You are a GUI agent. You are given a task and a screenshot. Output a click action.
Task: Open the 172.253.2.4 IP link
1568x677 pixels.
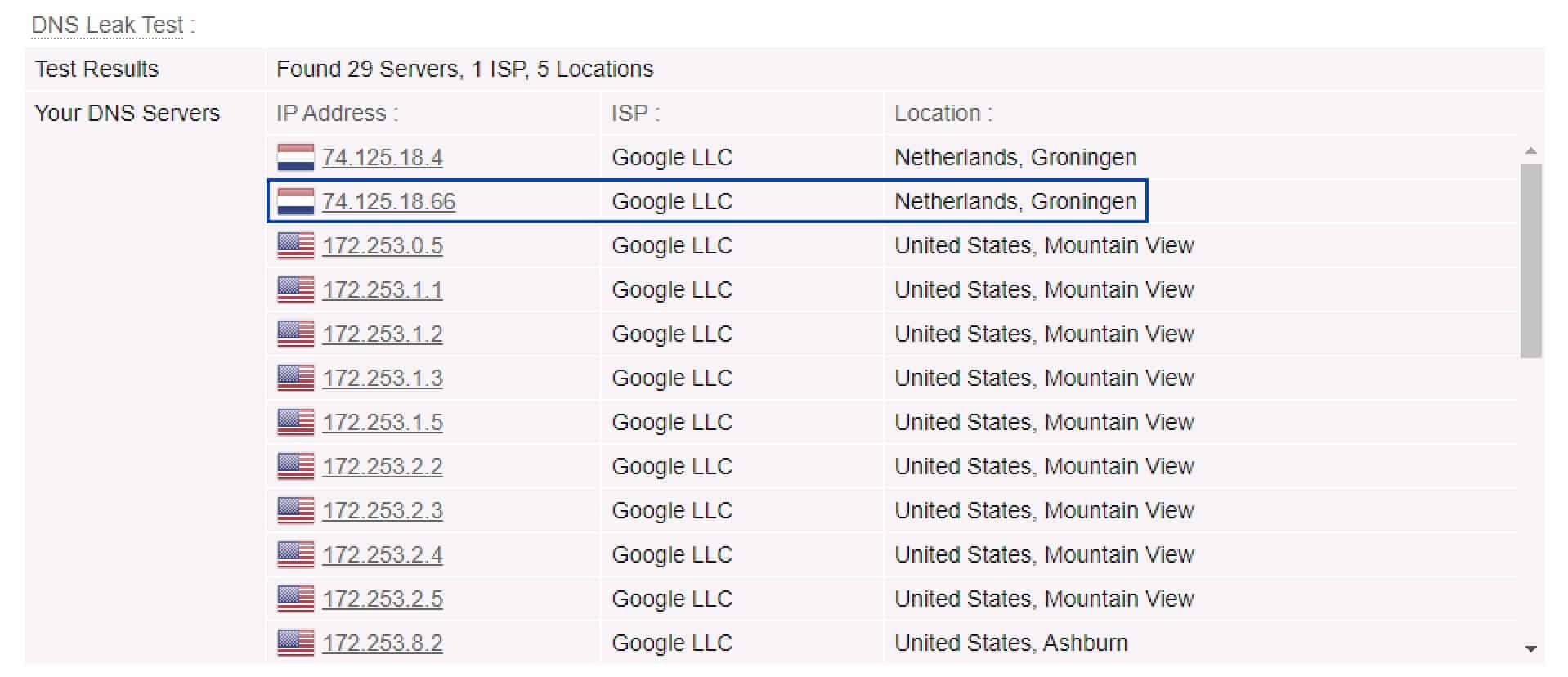coord(382,554)
